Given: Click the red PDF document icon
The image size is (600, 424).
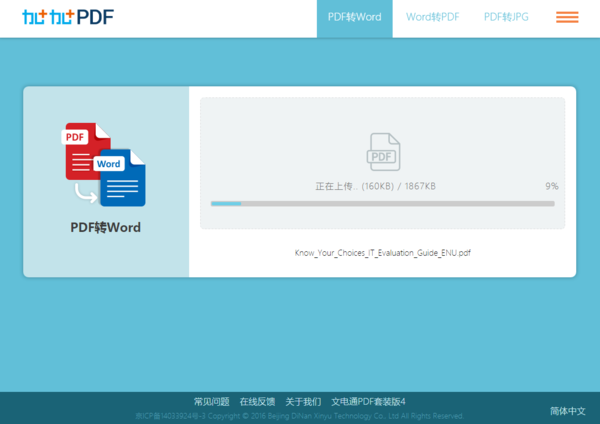Looking at the screenshot, I should pyautogui.click(x=86, y=151).
